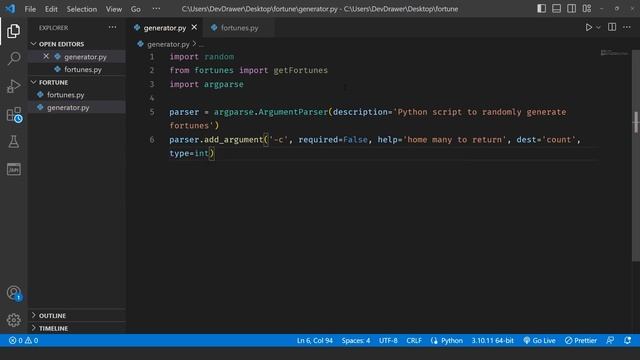Expand the Timeline section
Screen dimensions: 640x360
pyautogui.click(x=76, y=328)
